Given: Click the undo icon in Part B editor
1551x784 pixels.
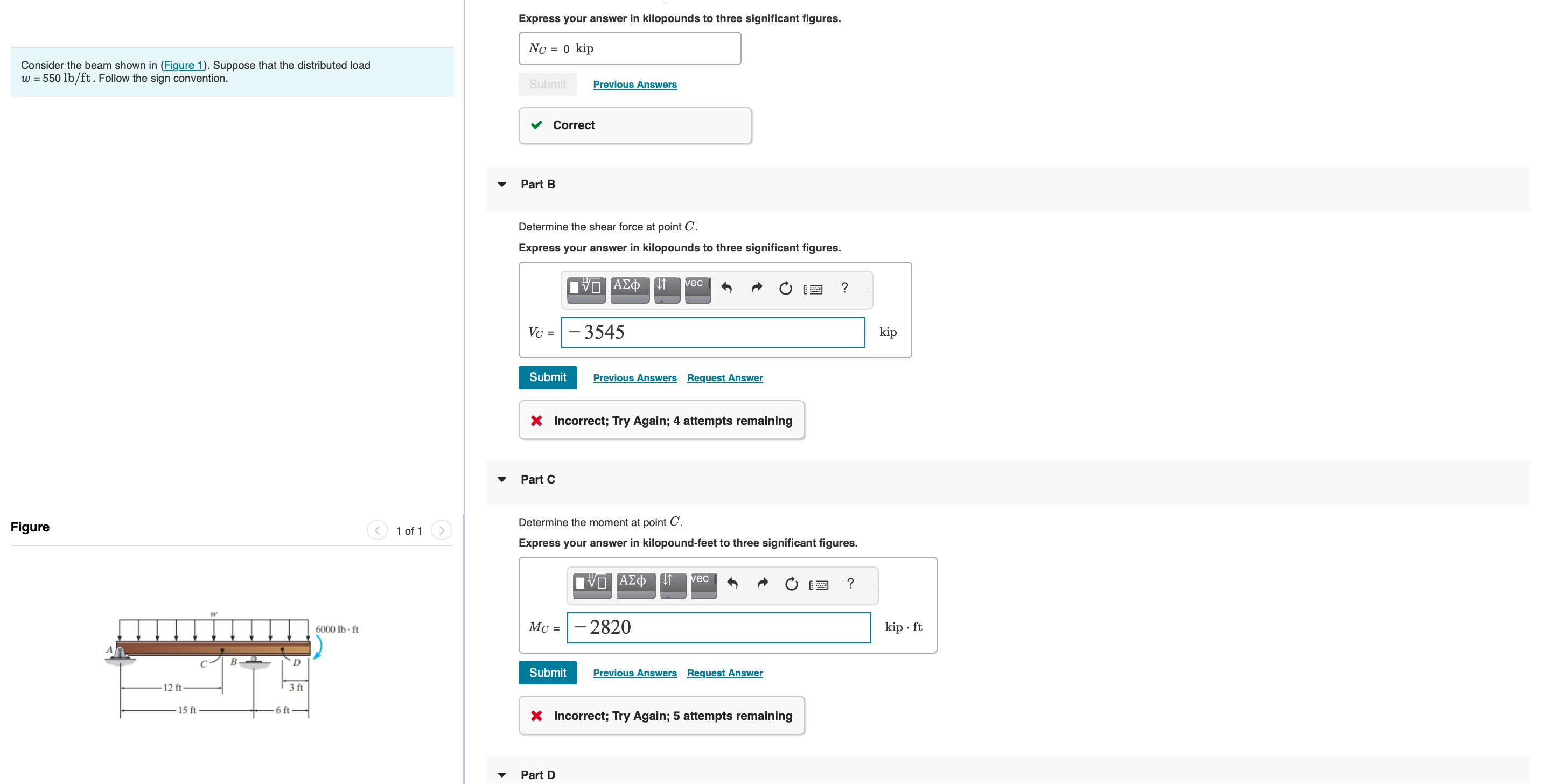Looking at the screenshot, I should (726, 289).
